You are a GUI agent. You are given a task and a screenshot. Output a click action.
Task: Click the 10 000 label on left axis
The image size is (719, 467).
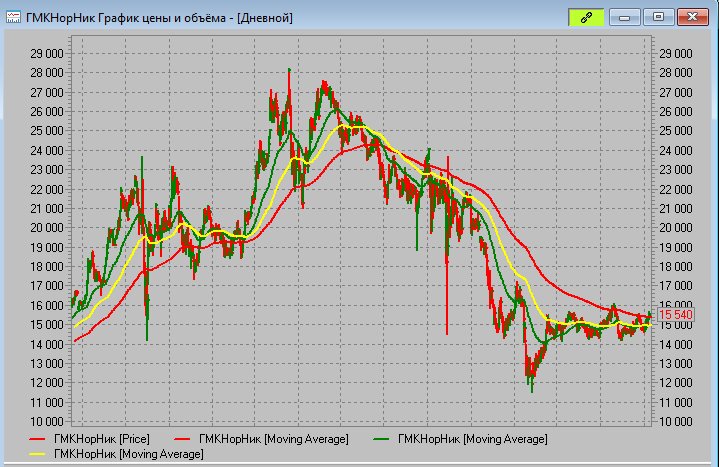(47, 422)
